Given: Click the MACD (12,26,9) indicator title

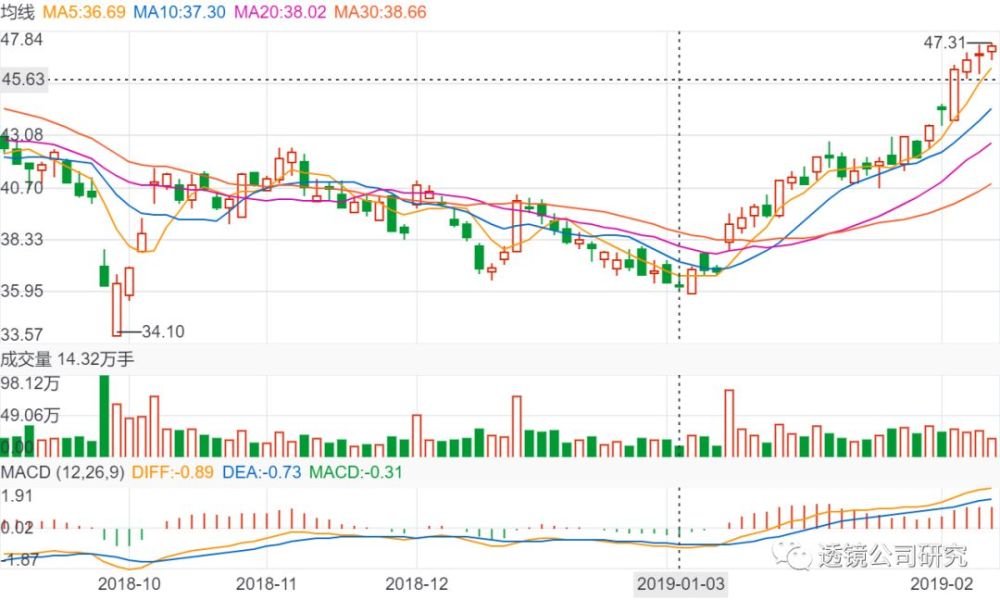Looking at the screenshot, I should [62, 472].
